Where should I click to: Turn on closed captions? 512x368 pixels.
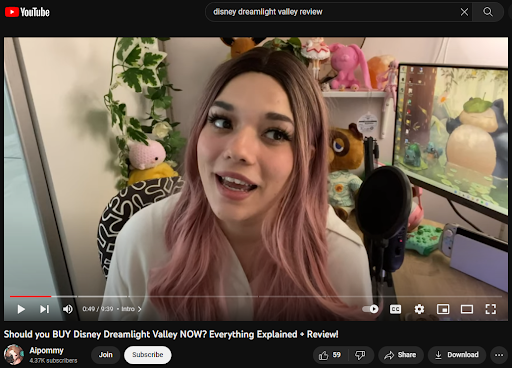coord(395,309)
